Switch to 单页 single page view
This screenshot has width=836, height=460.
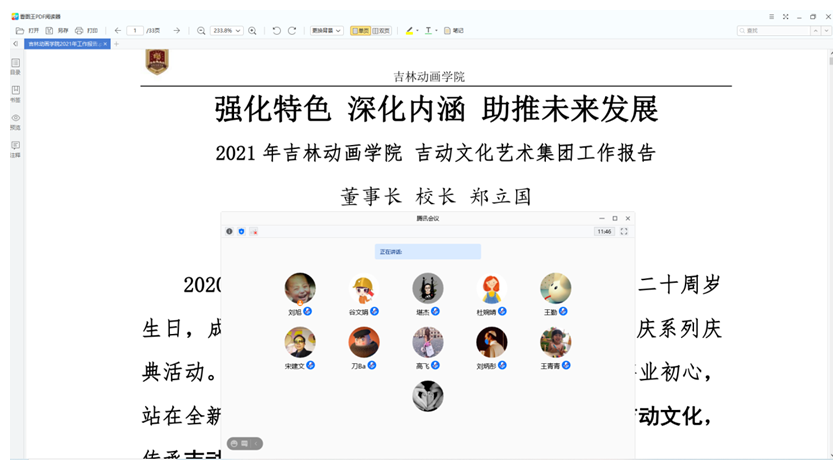point(360,31)
